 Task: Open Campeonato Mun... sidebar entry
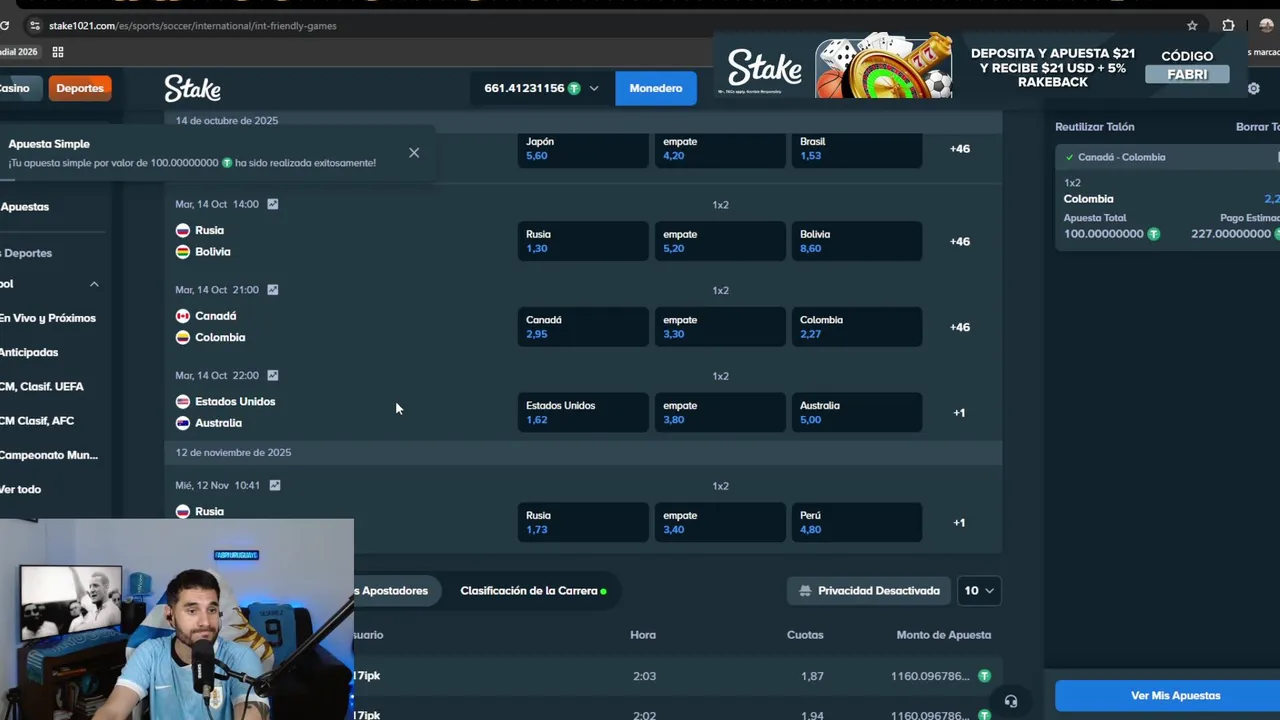pyautogui.click(x=48, y=455)
